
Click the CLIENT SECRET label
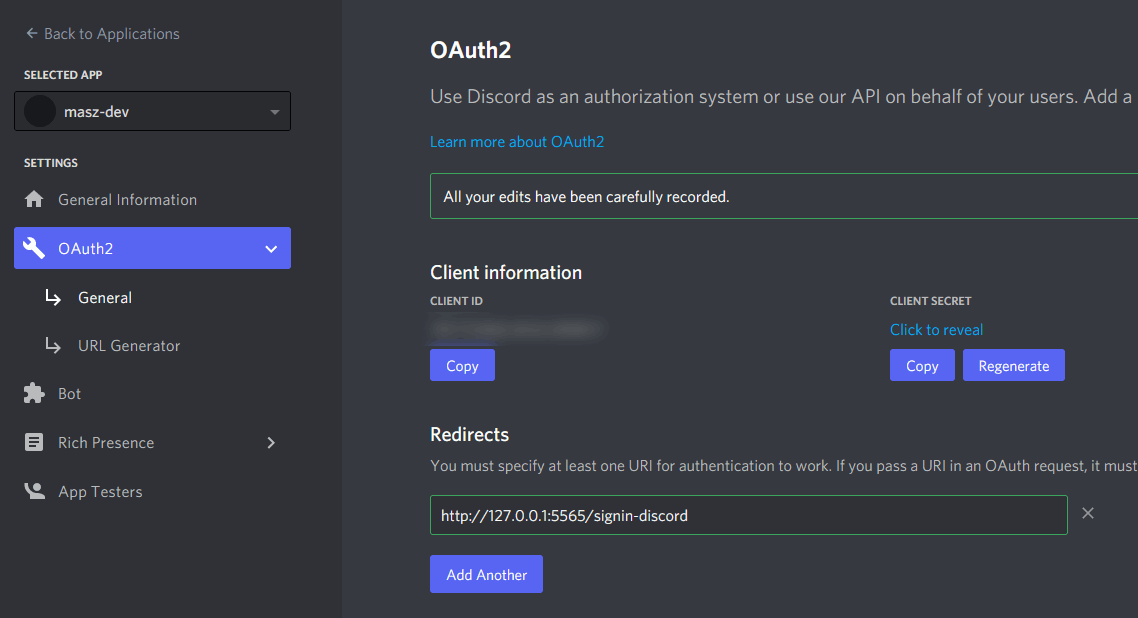pyautogui.click(x=930, y=301)
